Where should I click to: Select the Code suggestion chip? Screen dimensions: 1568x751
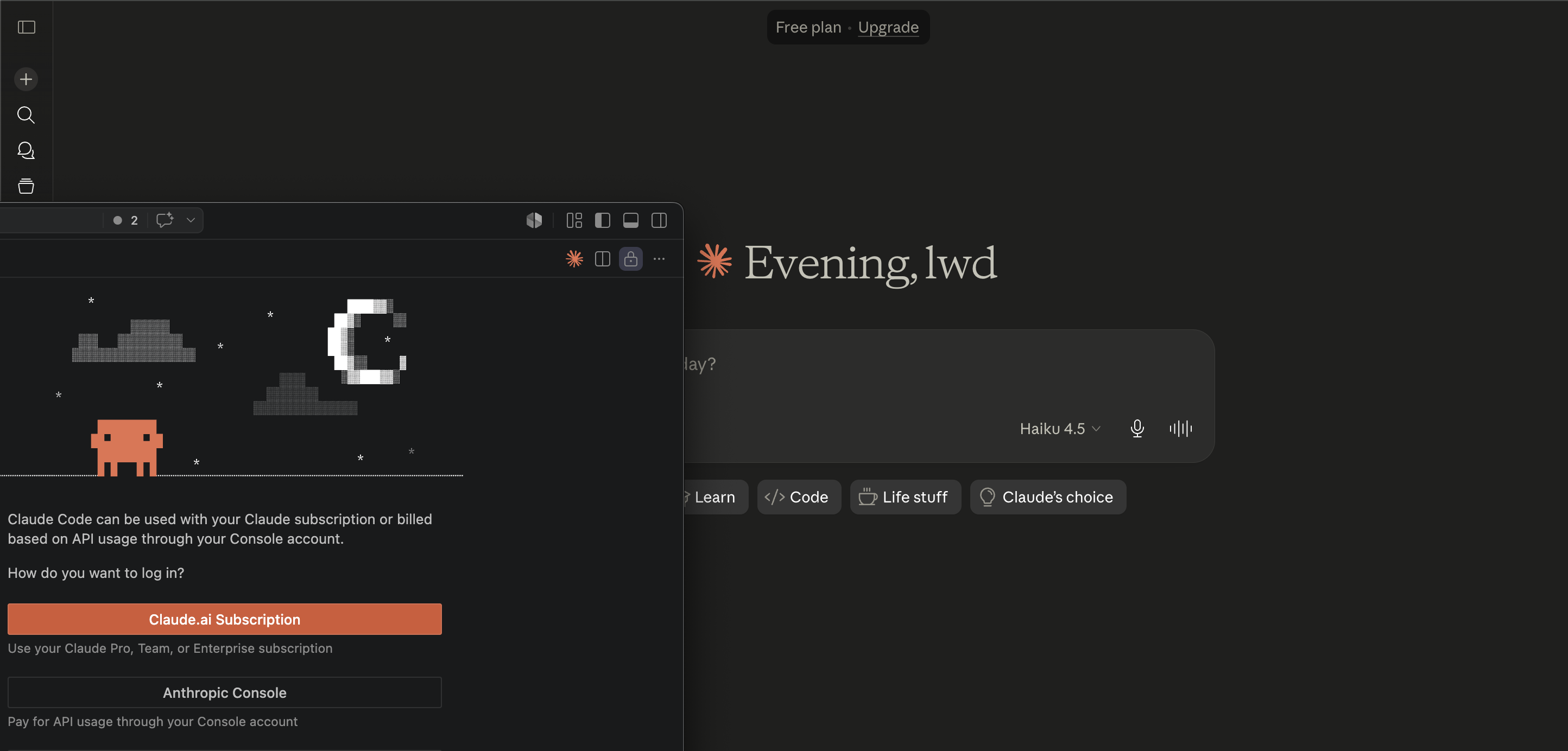click(799, 497)
